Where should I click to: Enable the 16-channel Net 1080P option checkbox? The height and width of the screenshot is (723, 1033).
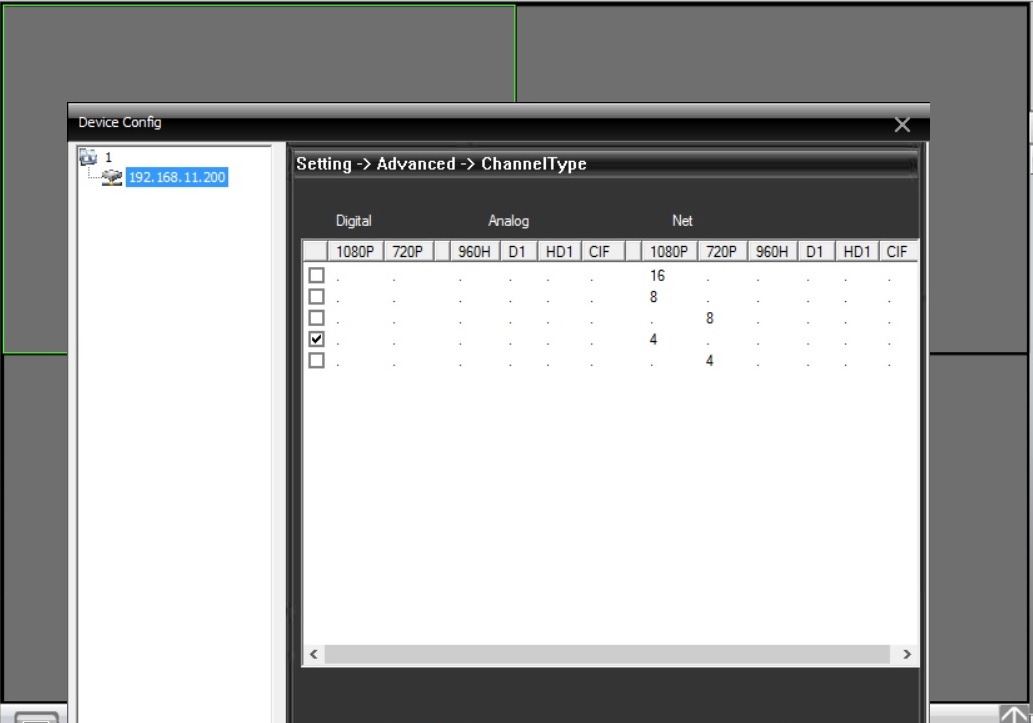click(317, 275)
